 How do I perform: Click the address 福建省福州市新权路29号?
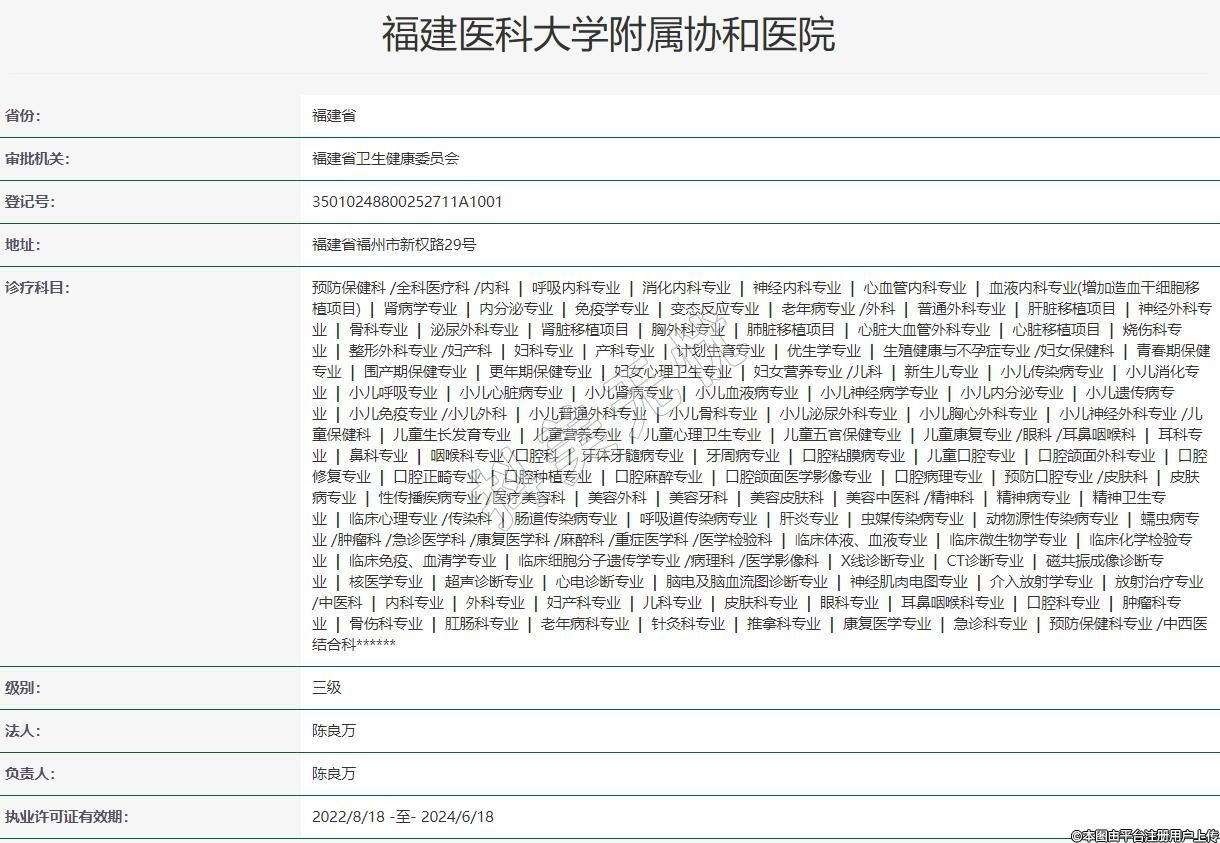(x=394, y=245)
